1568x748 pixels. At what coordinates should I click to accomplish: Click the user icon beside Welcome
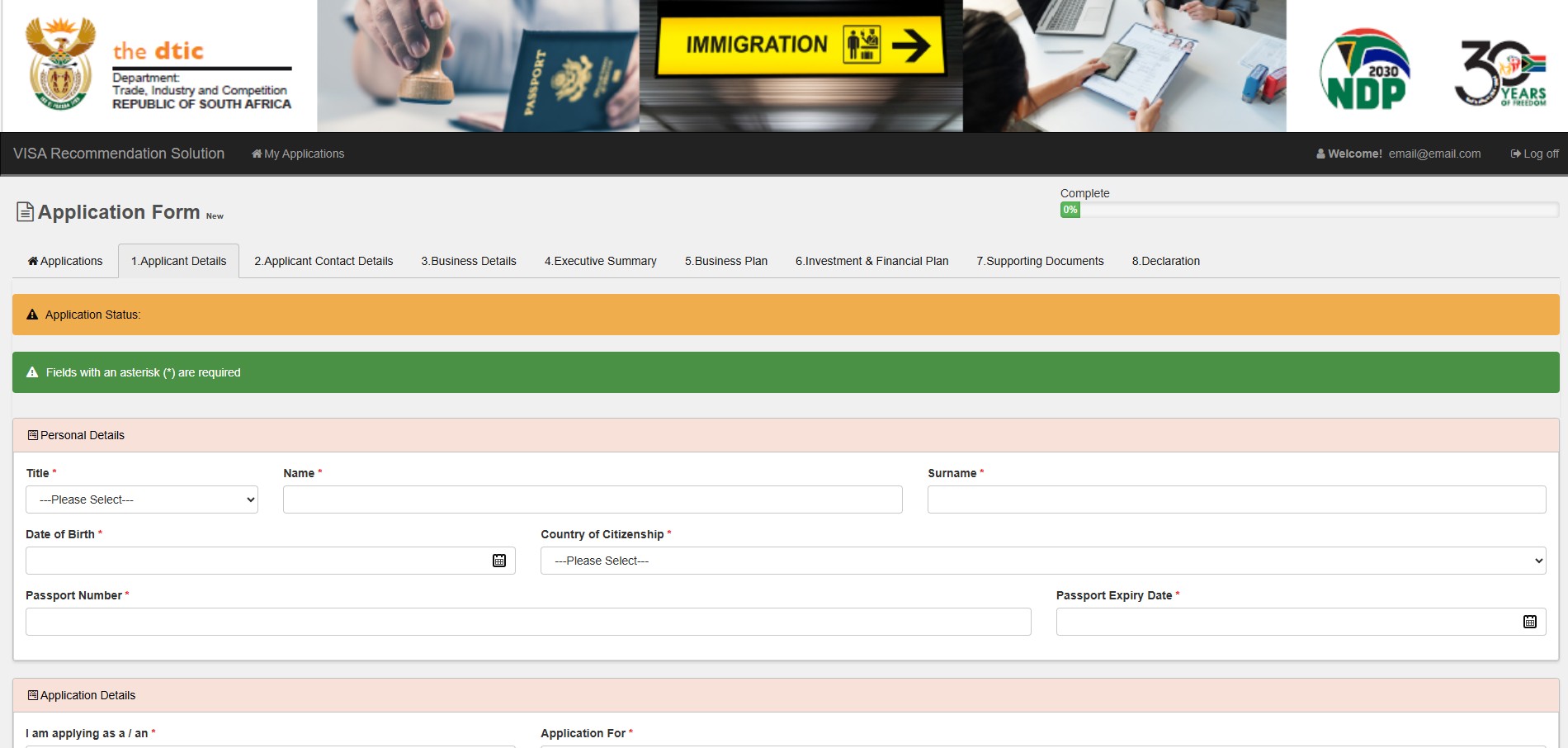click(x=1320, y=154)
